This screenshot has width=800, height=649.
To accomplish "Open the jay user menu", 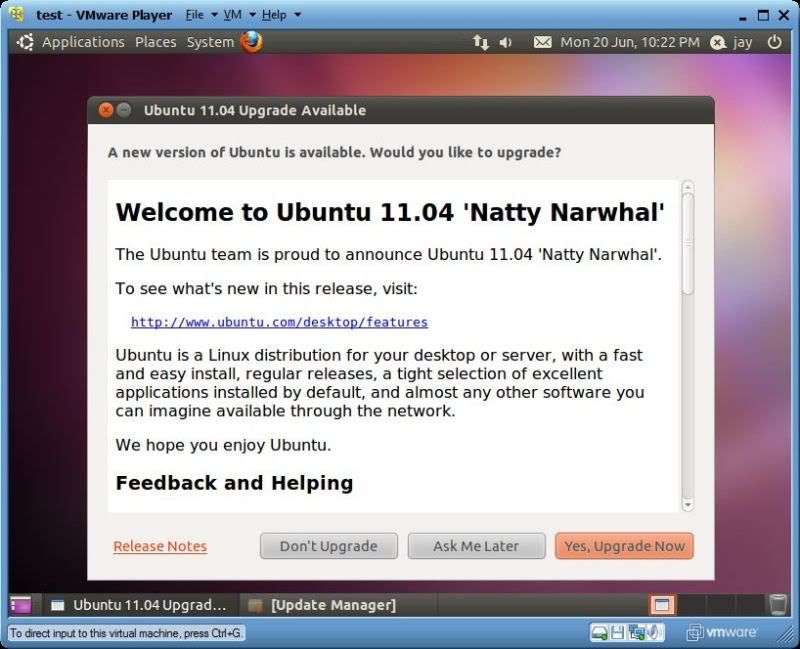I will click(x=742, y=42).
